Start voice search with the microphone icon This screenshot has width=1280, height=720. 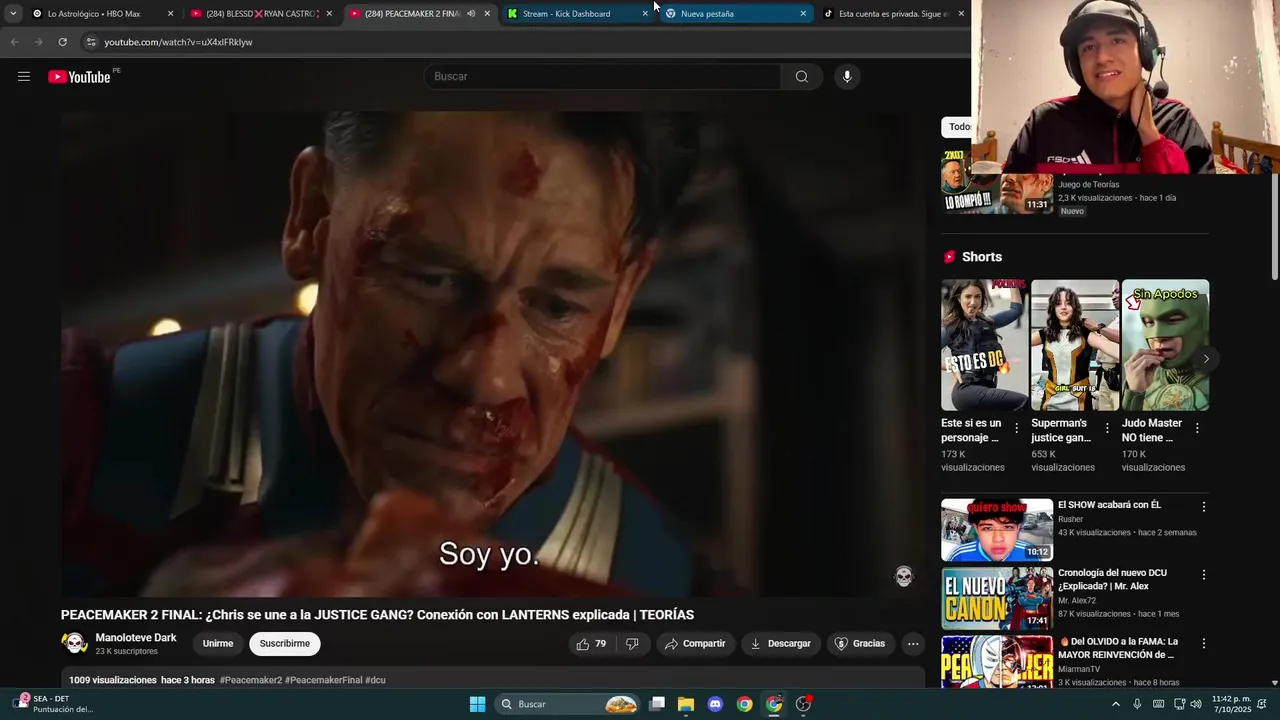847,77
